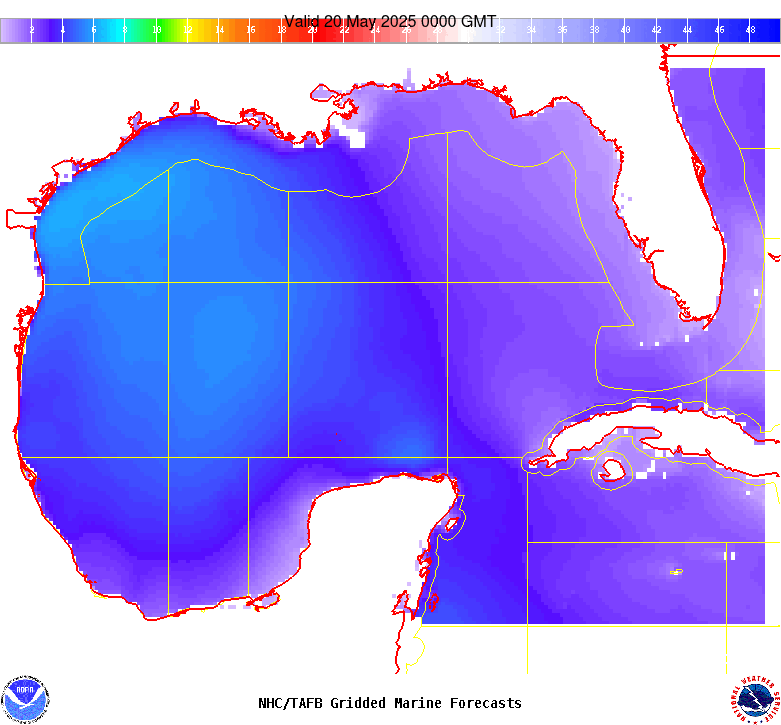Screen dimensions: 781x725
Task: Select the 18 scale tick
Action: [x=282, y=30]
